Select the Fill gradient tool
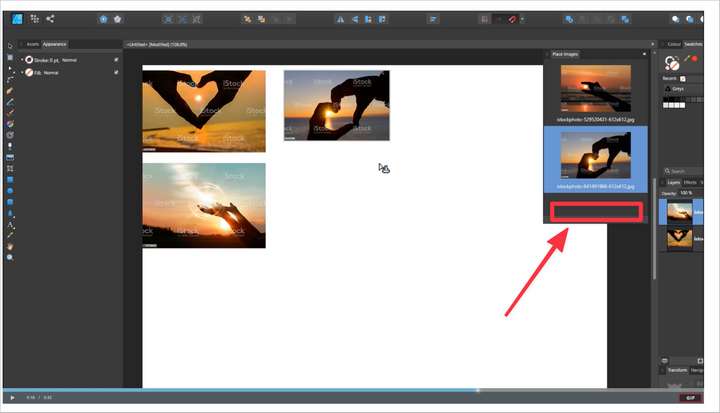 tap(10, 124)
